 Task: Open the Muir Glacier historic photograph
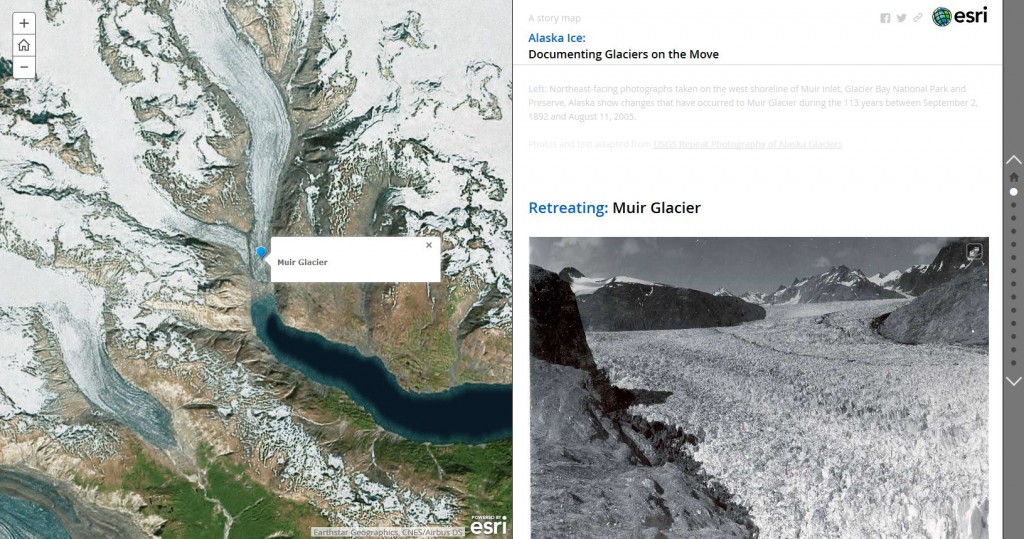coord(759,388)
